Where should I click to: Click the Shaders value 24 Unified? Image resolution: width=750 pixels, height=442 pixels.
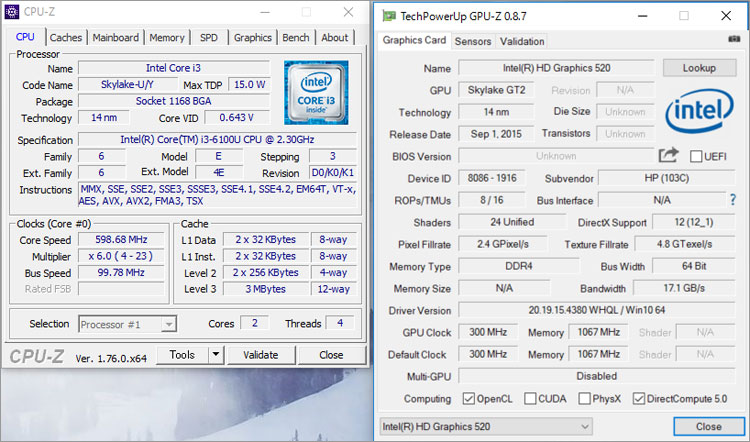(x=512, y=222)
